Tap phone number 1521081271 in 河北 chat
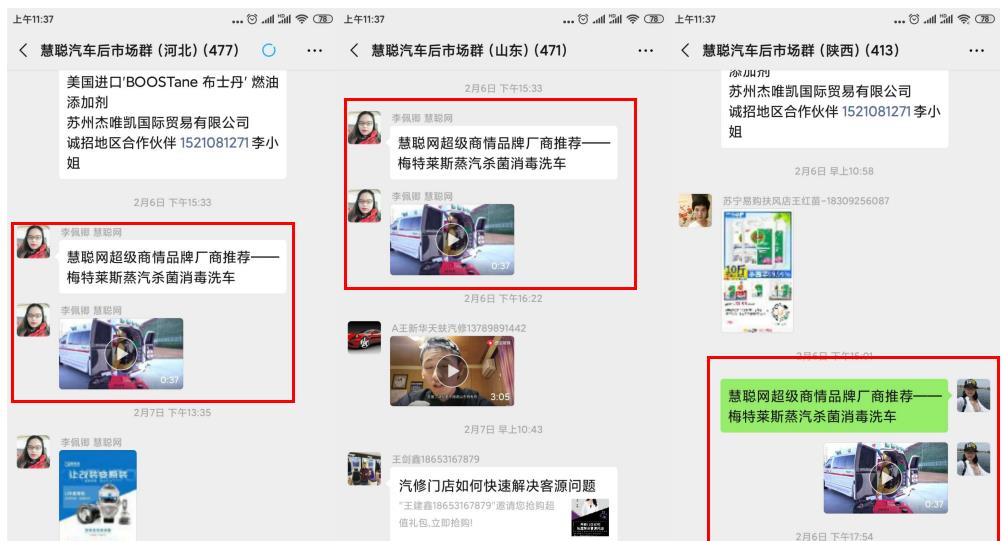The image size is (1003, 541). click(214, 143)
